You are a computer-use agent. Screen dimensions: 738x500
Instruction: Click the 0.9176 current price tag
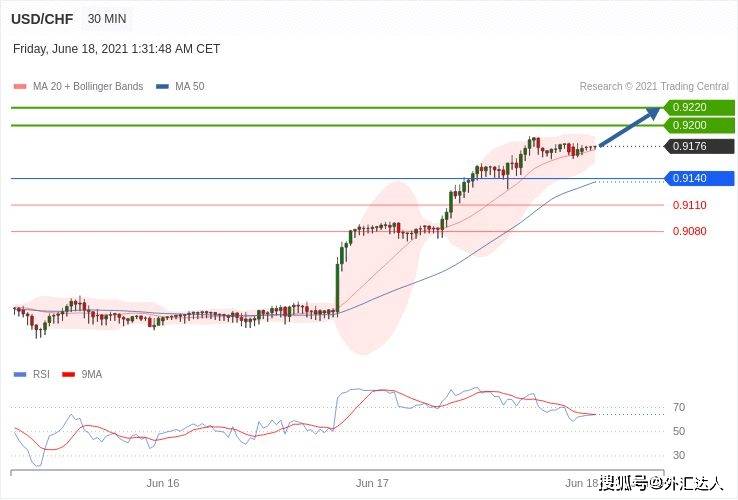point(700,147)
